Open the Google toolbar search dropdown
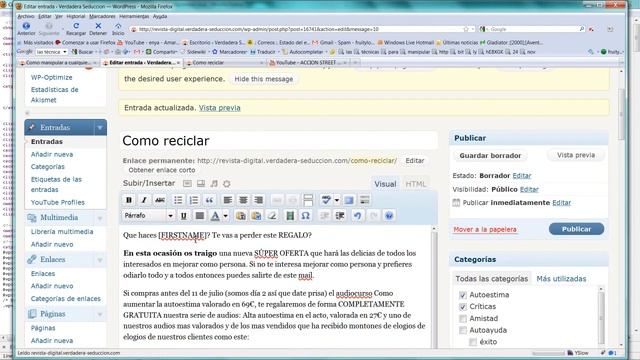 point(64,52)
